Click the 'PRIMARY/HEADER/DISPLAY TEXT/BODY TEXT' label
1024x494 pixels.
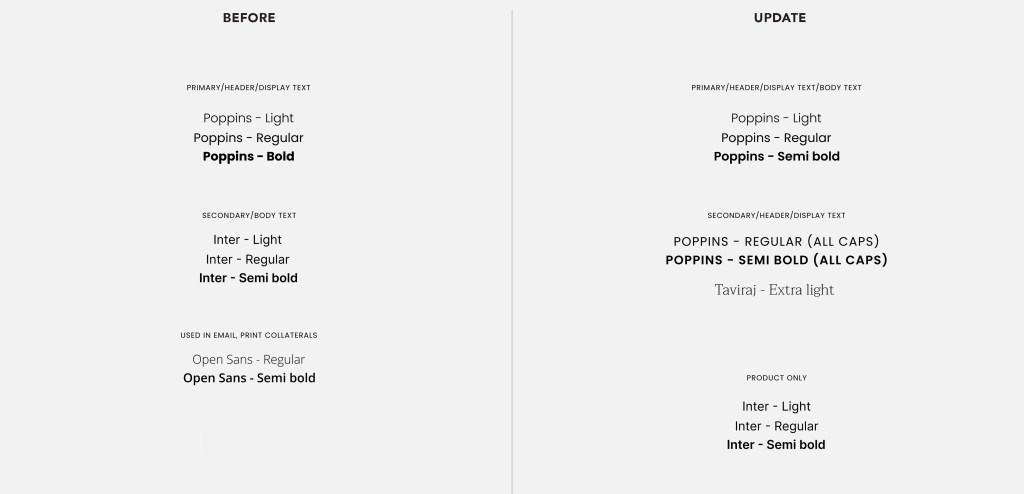pos(776,88)
